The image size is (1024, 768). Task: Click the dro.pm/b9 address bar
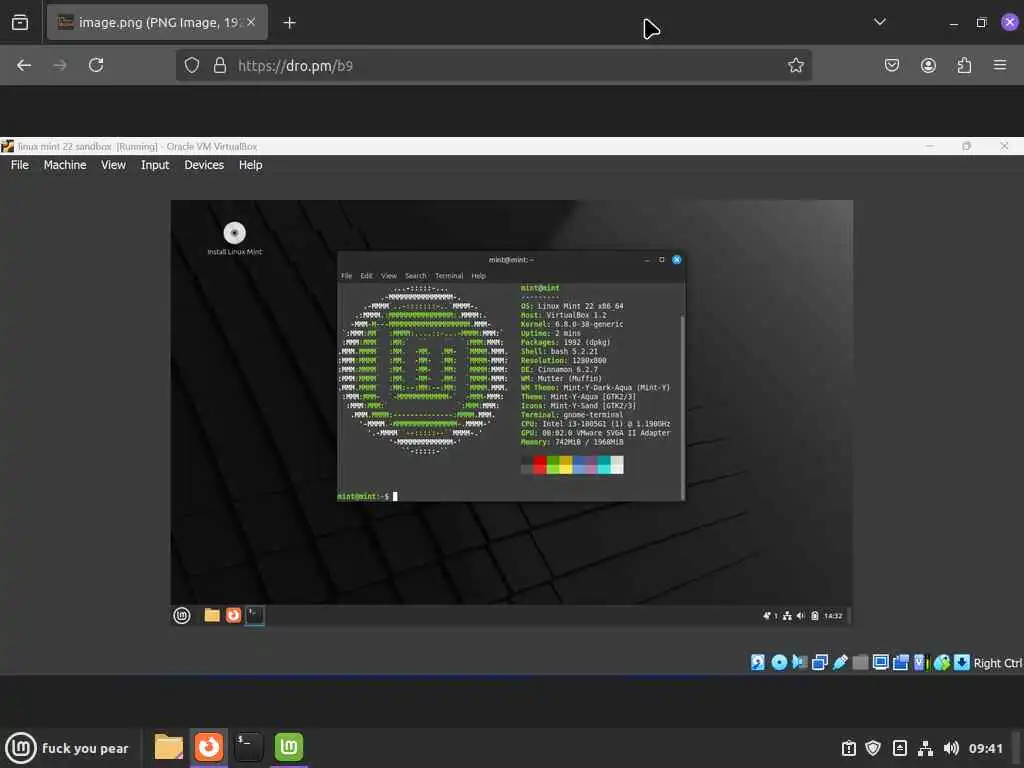(494, 65)
